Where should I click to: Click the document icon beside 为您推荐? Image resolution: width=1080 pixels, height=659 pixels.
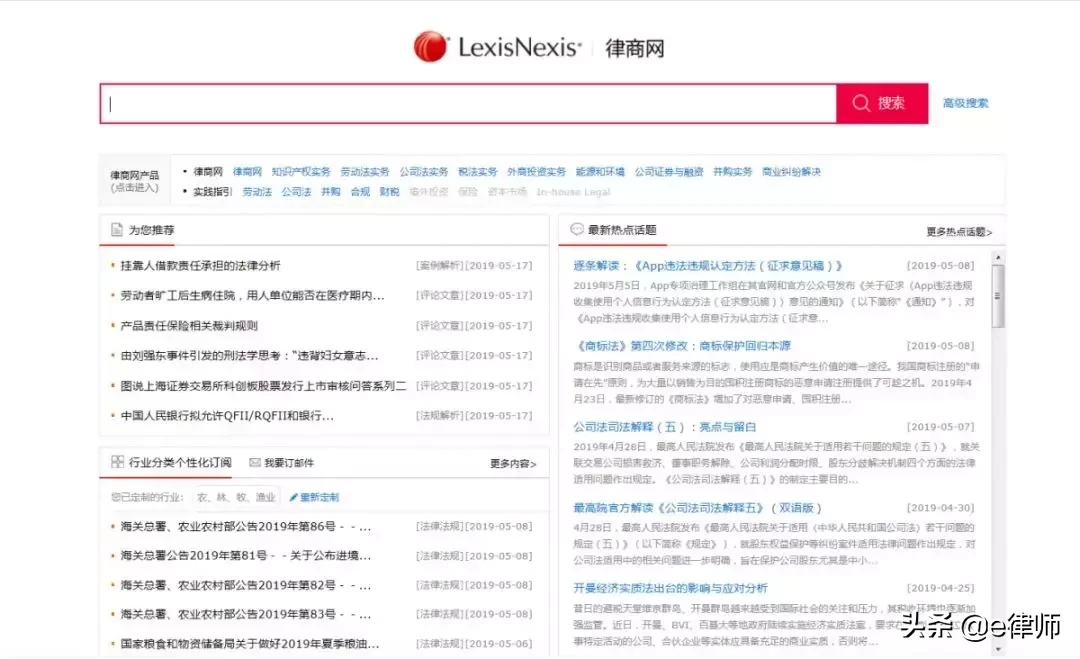[116, 229]
